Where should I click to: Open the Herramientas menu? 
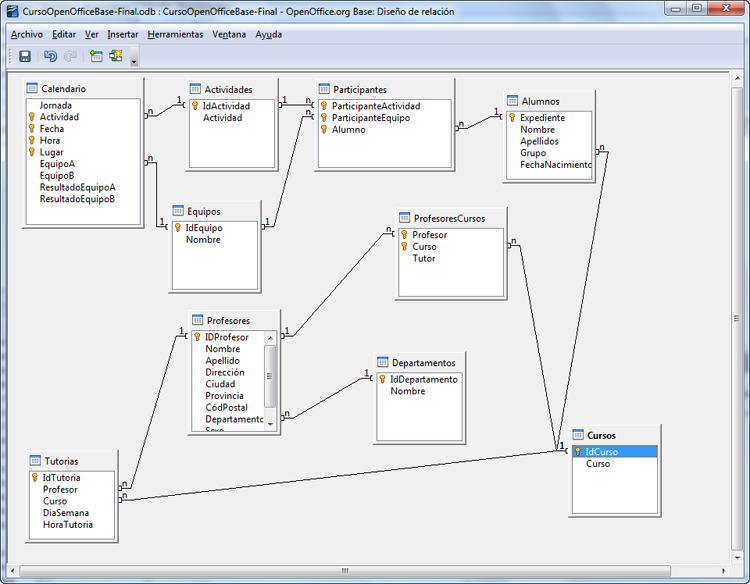(x=175, y=34)
